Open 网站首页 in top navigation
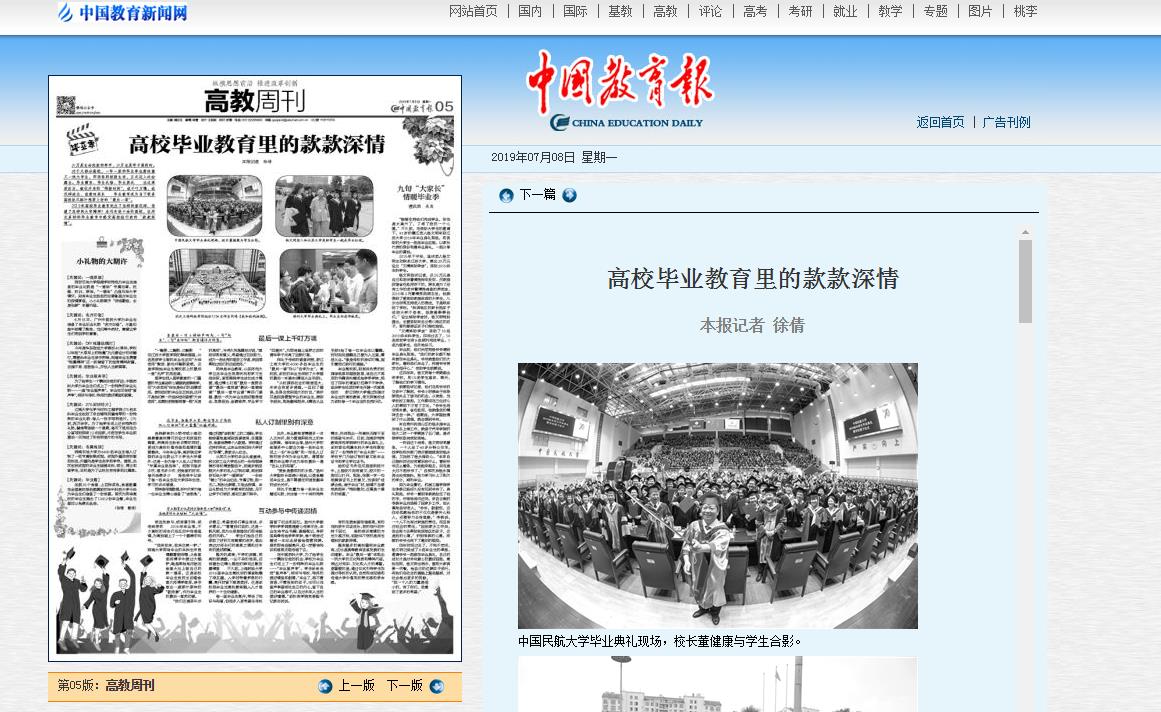 coord(473,11)
